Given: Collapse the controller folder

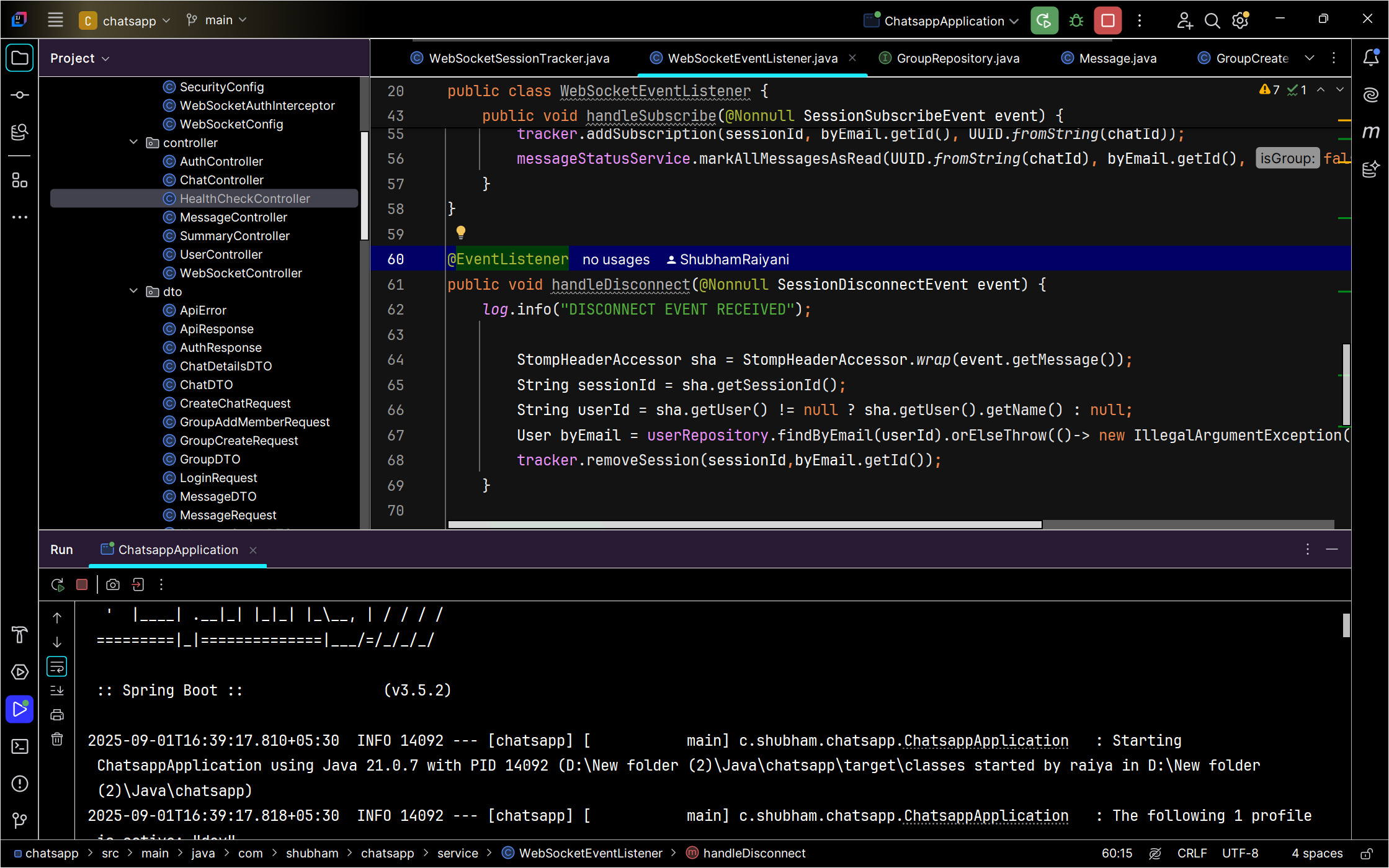Looking at the screenshot, I should coord(133,142).
